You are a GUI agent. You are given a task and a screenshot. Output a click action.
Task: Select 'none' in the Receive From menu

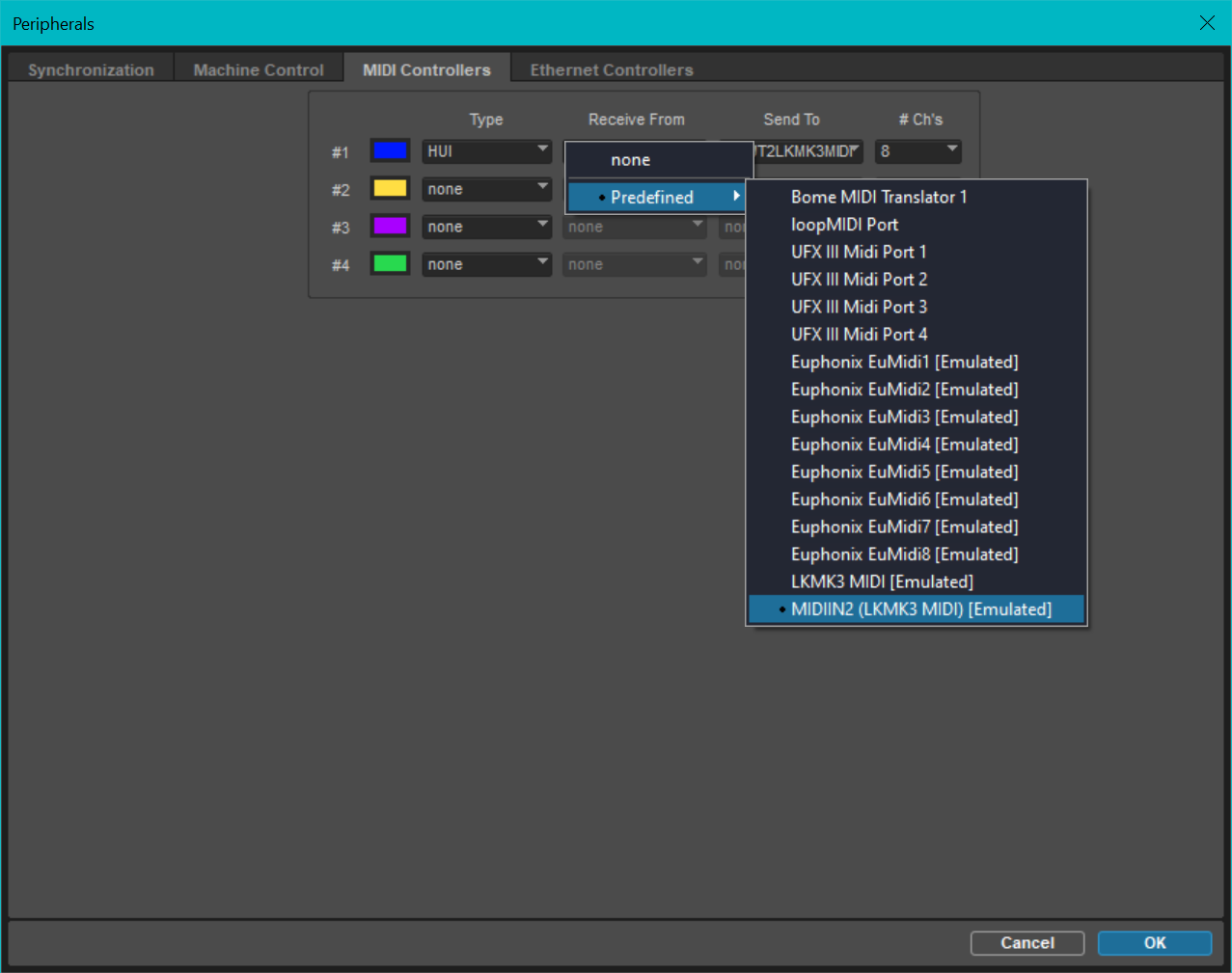point(631,160)
